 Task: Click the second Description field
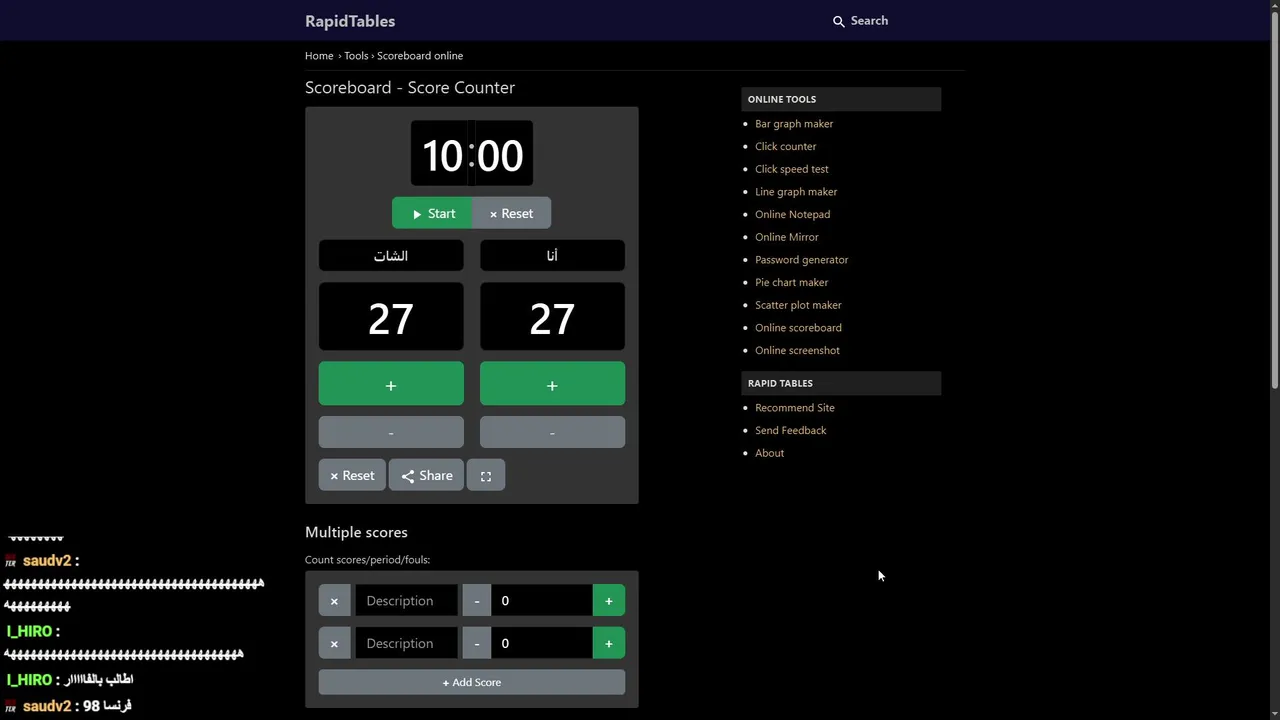pyautogui.click(x=406, y=643)
